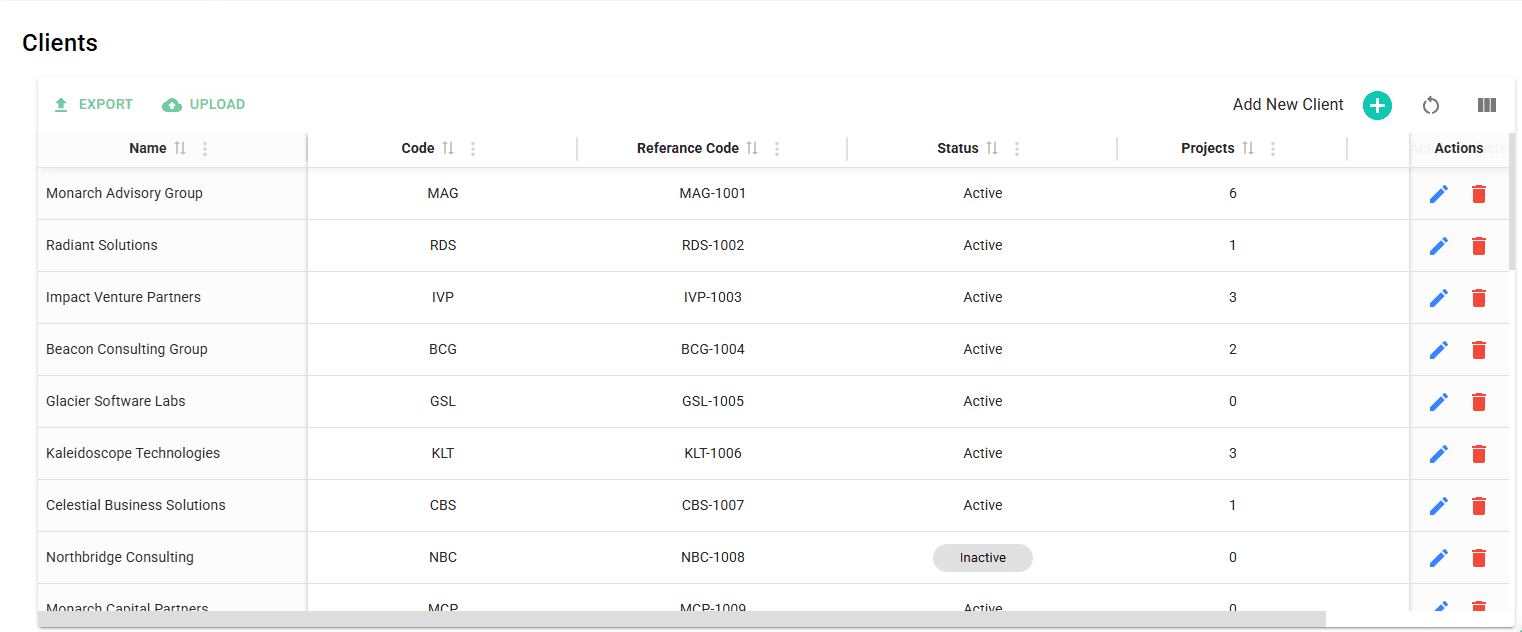Open the Referance Code column options menu
The image size is (1522, 632).
pyautogui.click(x=777, y=148)
